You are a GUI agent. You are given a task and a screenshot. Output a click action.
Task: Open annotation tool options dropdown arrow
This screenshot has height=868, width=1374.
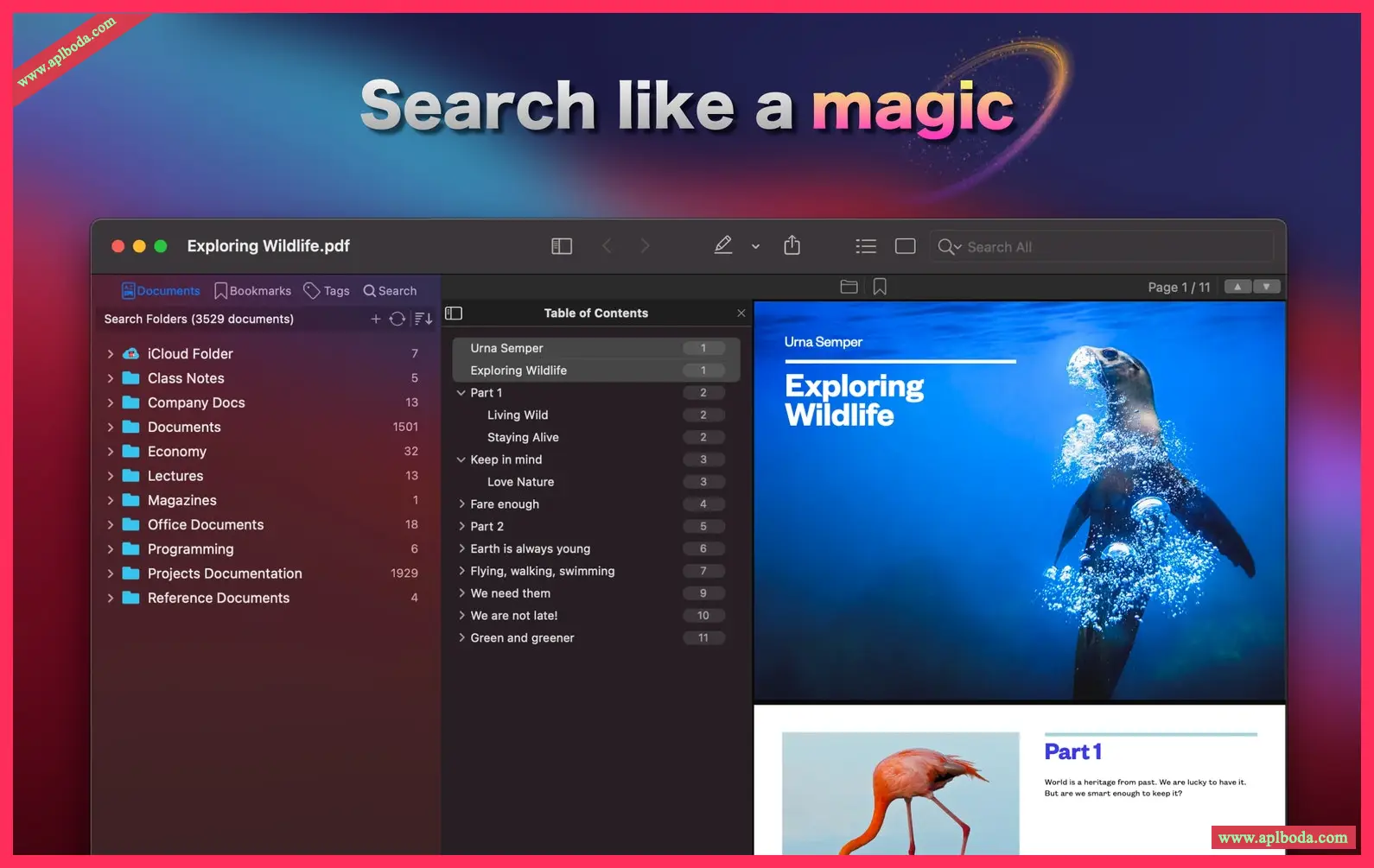point(755,247)
